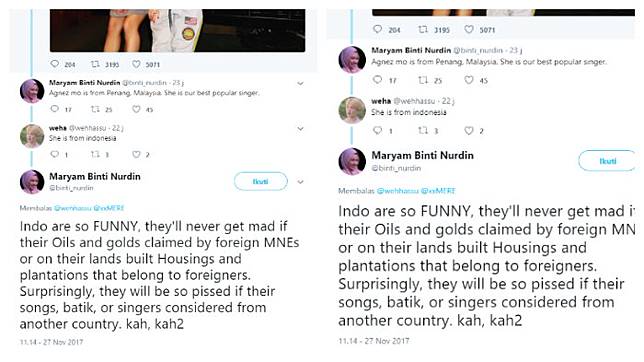Retweet the weha reply in left screenshot

click(x=95, y=154)
